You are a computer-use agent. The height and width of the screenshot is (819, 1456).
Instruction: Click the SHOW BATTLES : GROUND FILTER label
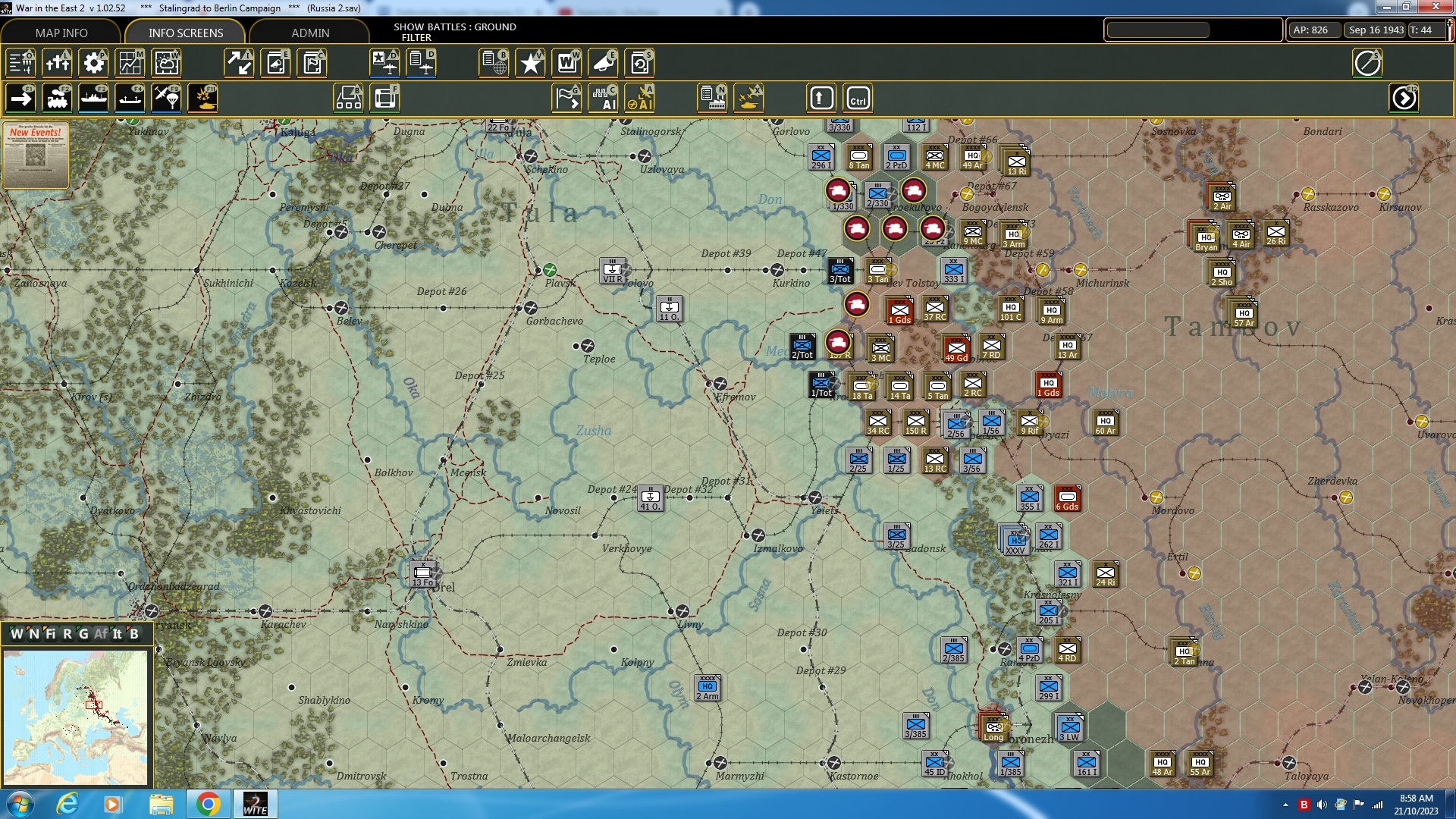453,31
